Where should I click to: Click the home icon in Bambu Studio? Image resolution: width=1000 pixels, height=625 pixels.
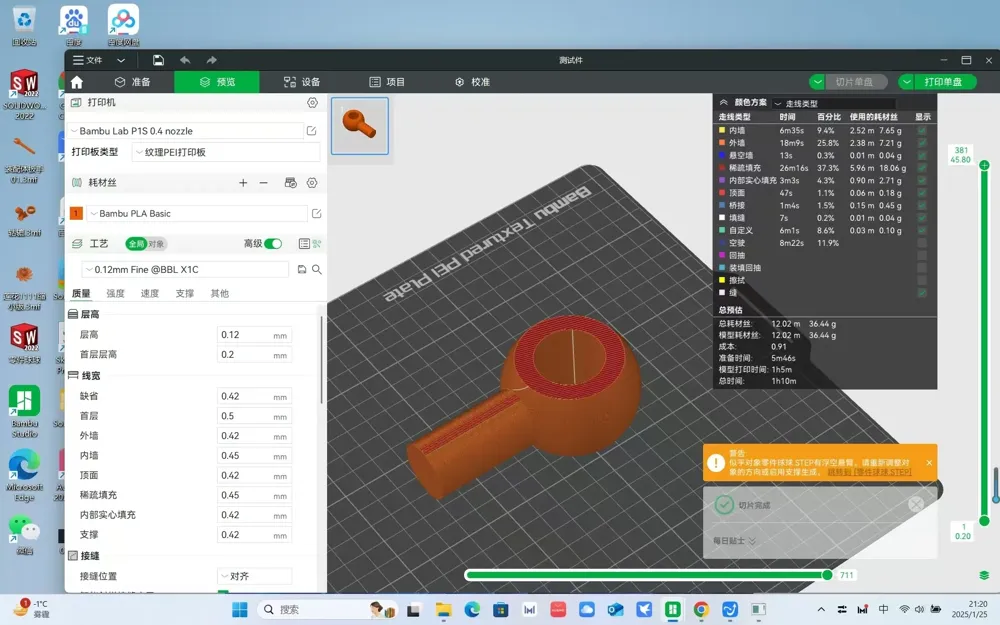(77, 82)
